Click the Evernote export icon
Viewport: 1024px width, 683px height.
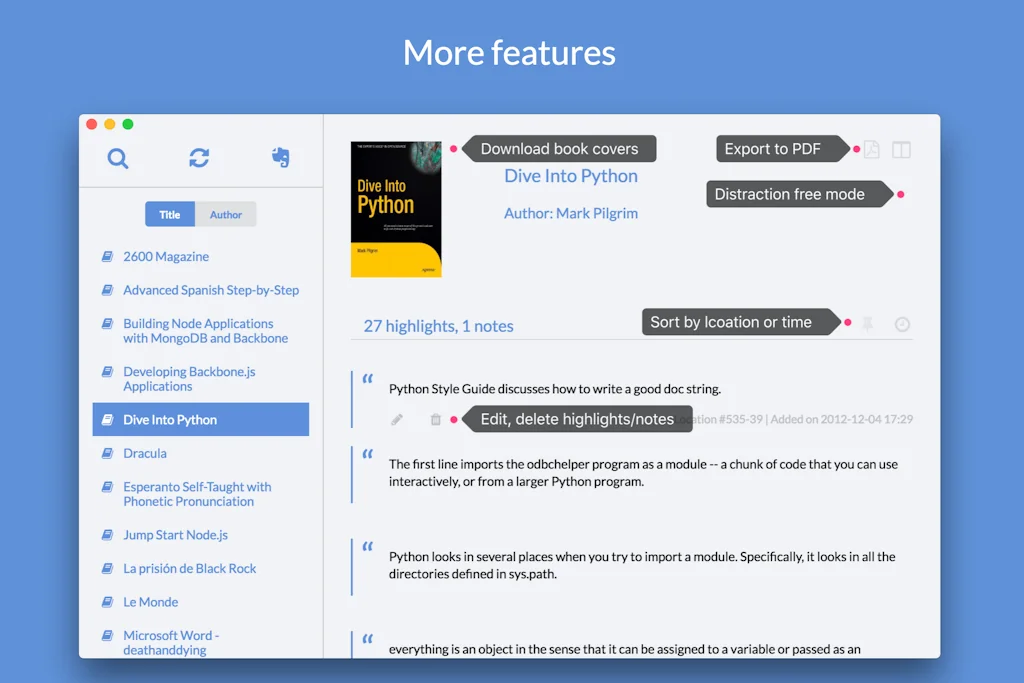280,158
